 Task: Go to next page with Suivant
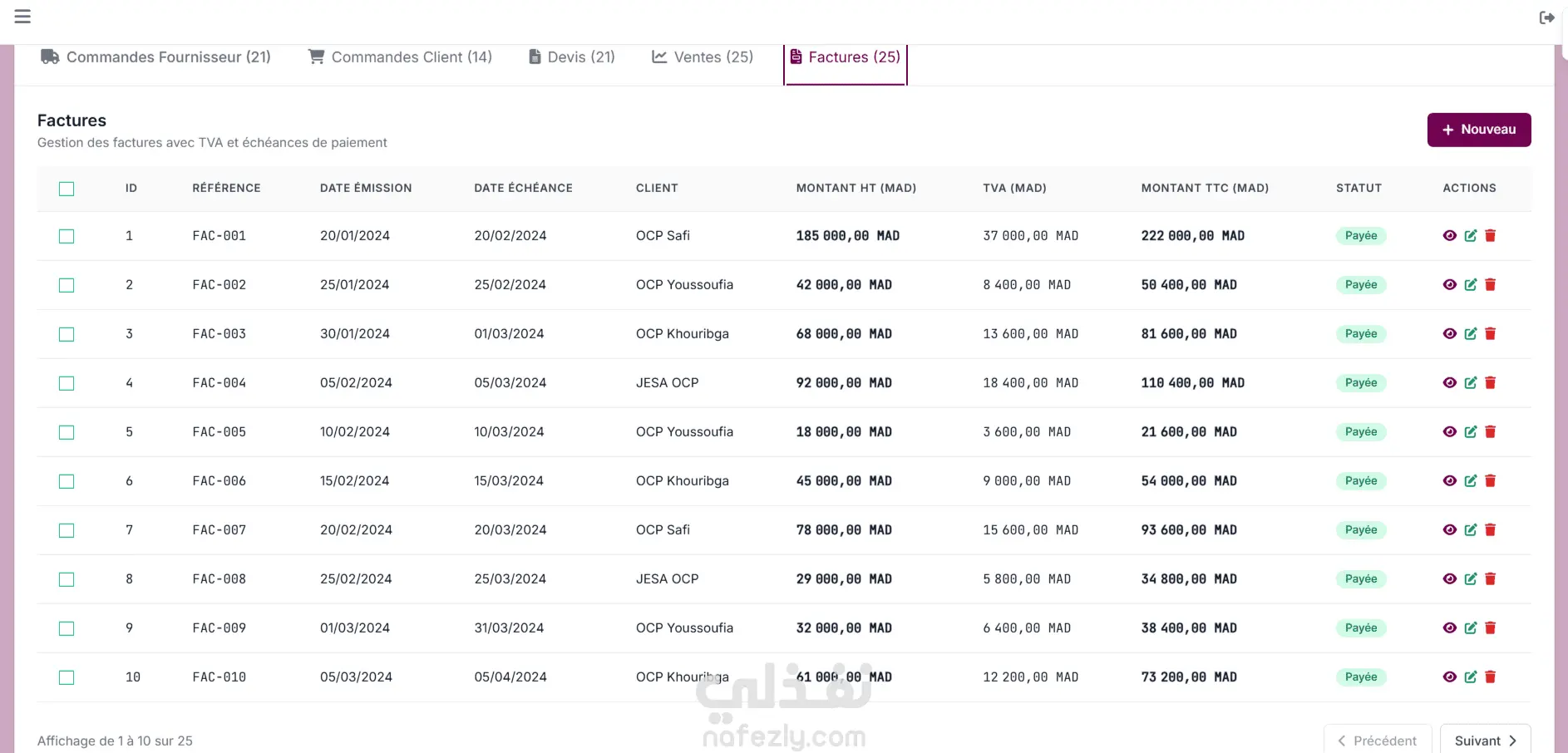1485,741
